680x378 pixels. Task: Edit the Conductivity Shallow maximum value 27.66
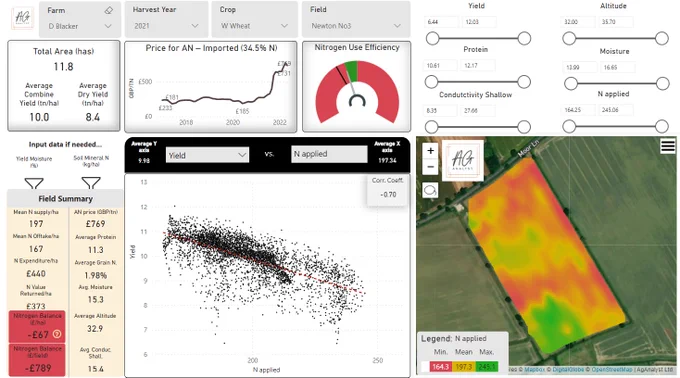478,111
